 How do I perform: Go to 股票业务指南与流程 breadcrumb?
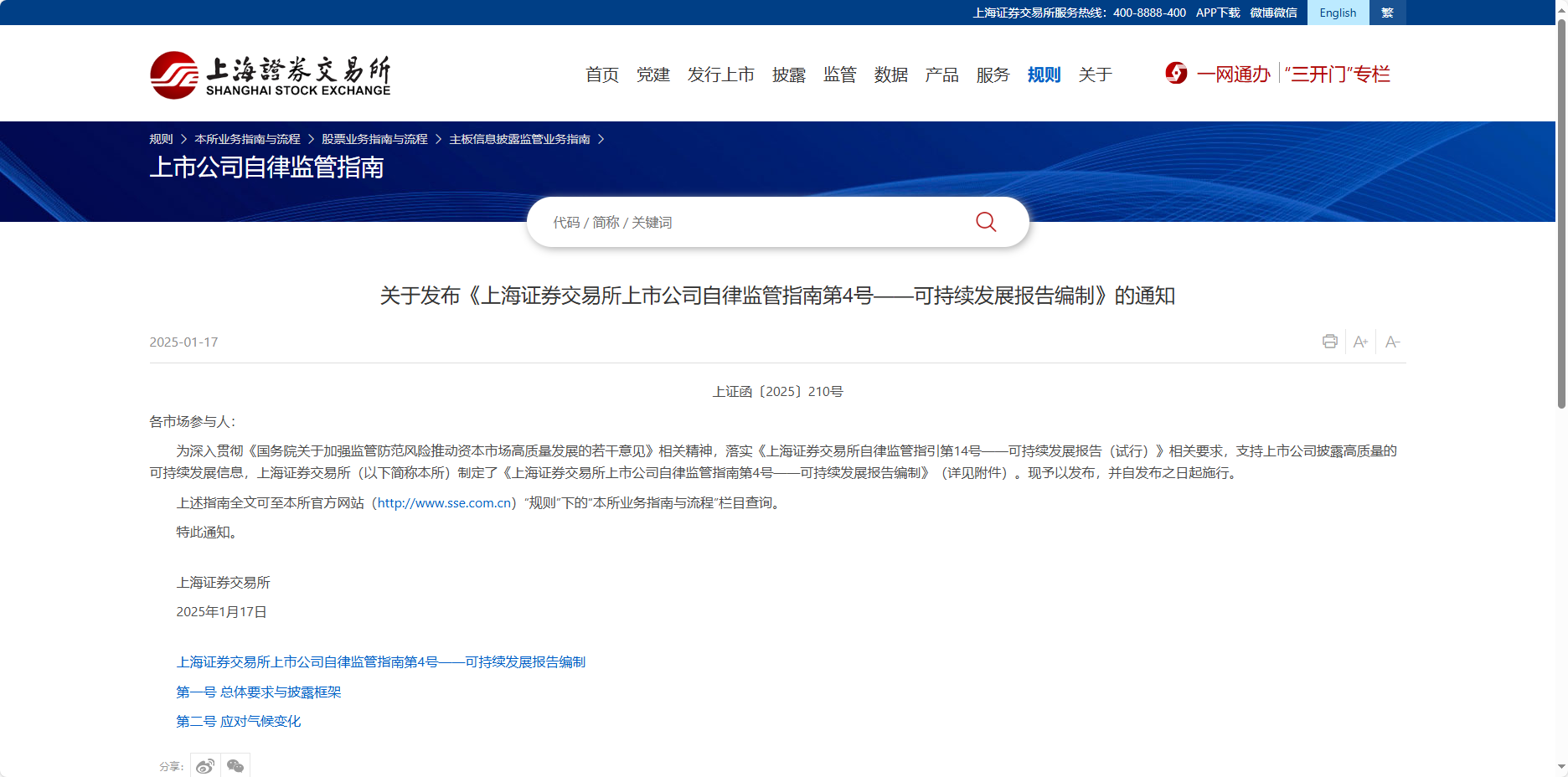(374, 139)
